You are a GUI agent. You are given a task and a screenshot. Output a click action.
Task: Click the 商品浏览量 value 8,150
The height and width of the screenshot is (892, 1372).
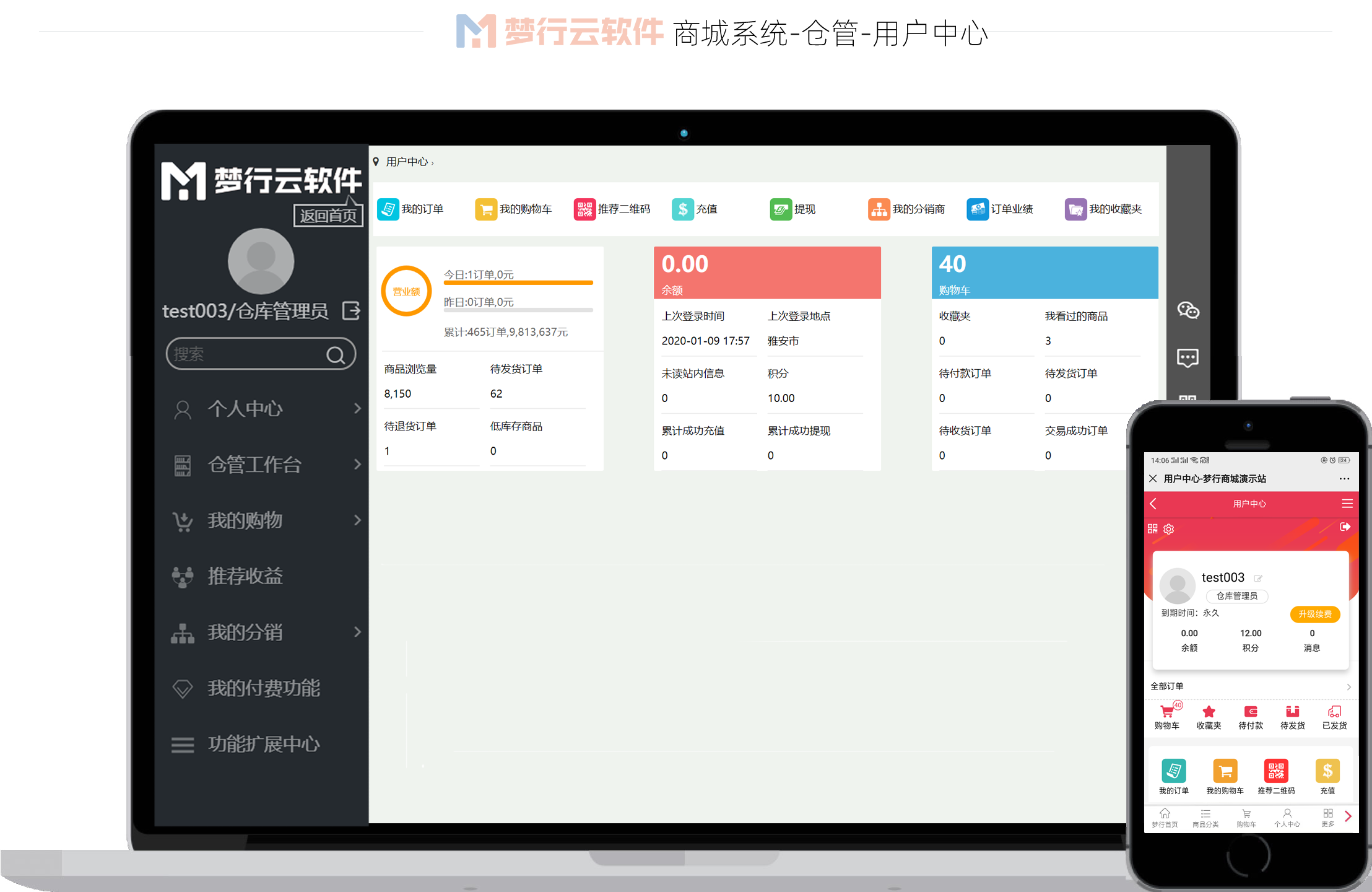[x=397, y=394]
